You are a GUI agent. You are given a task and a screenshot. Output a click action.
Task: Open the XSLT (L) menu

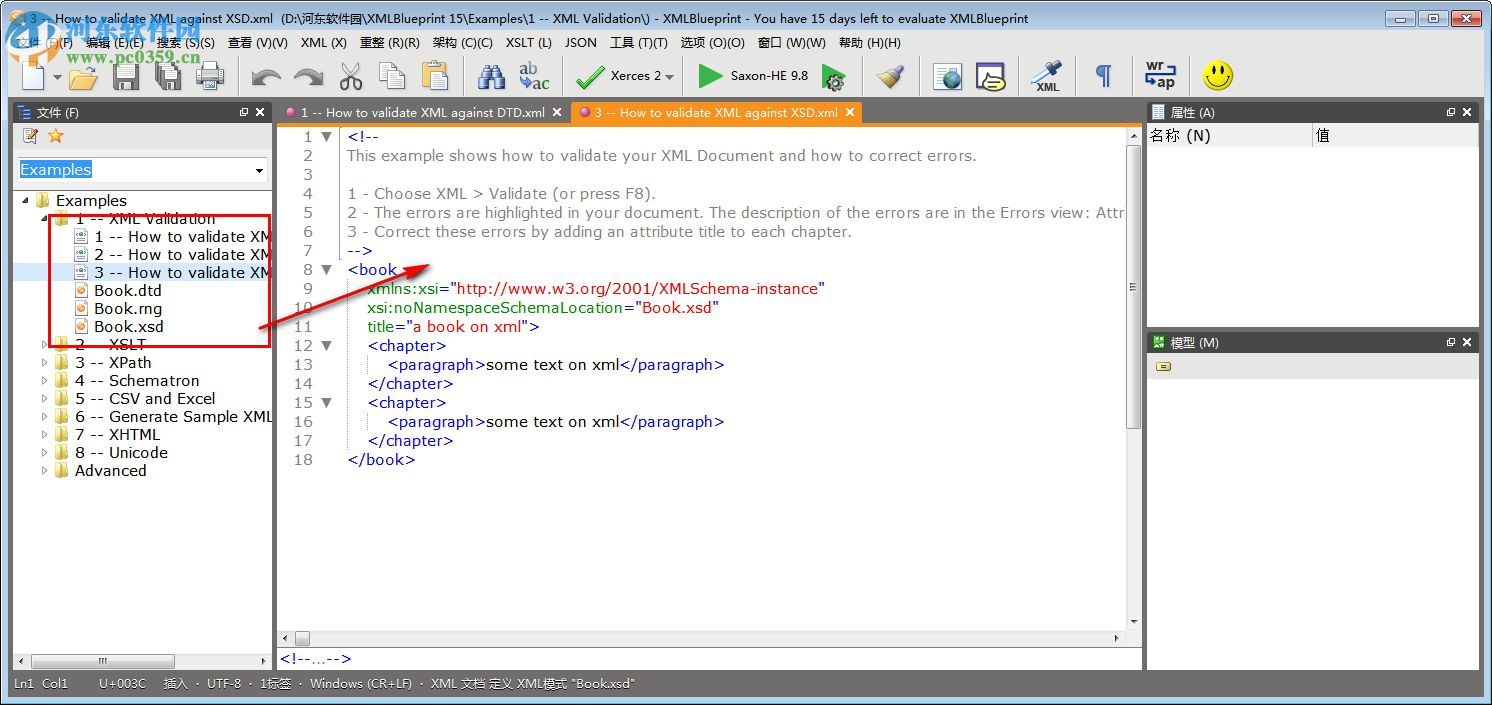(x=528, y=43)
